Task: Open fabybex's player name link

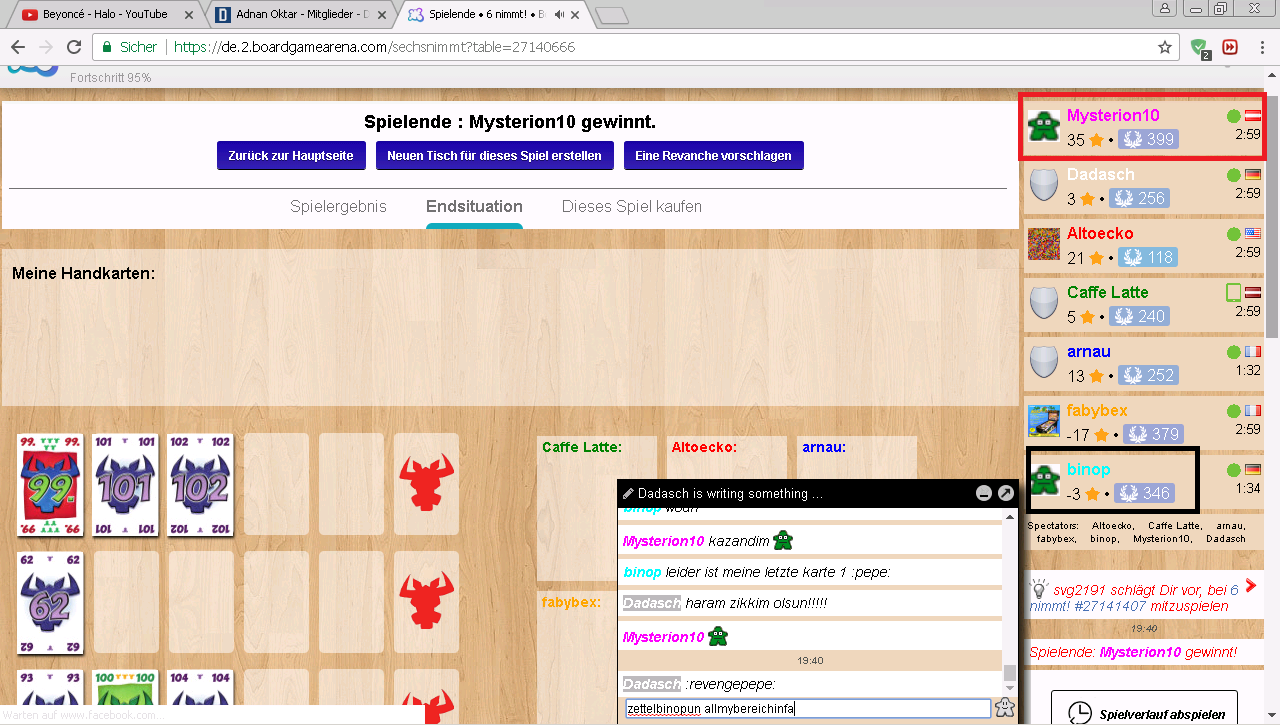Action: (x=1097, y=411)
